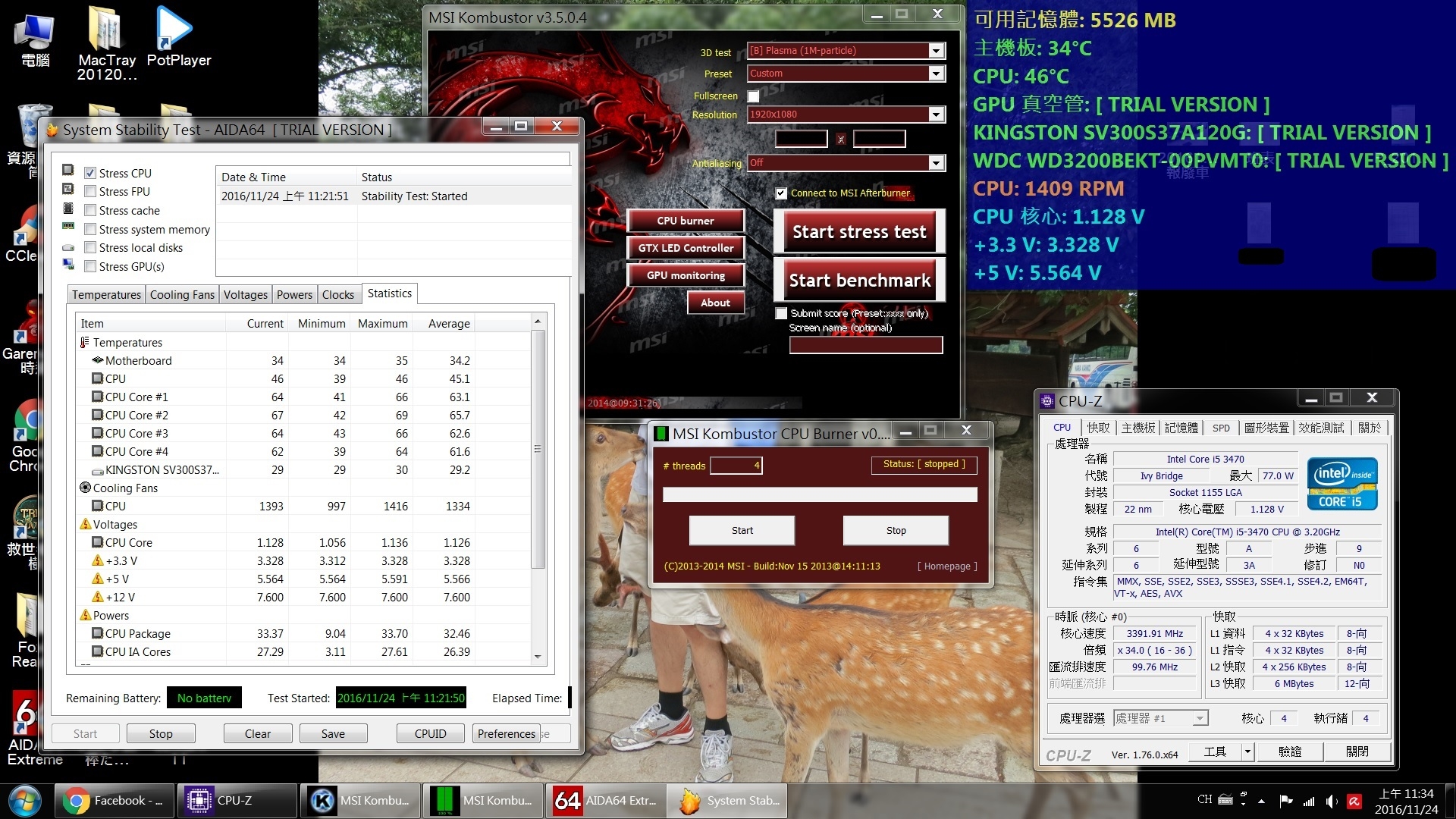Click Homepage link in CPU Burner
Image resolution: width=1456 pixels, height=819 pixels.
pyautogui.click(x=947, y=566)
